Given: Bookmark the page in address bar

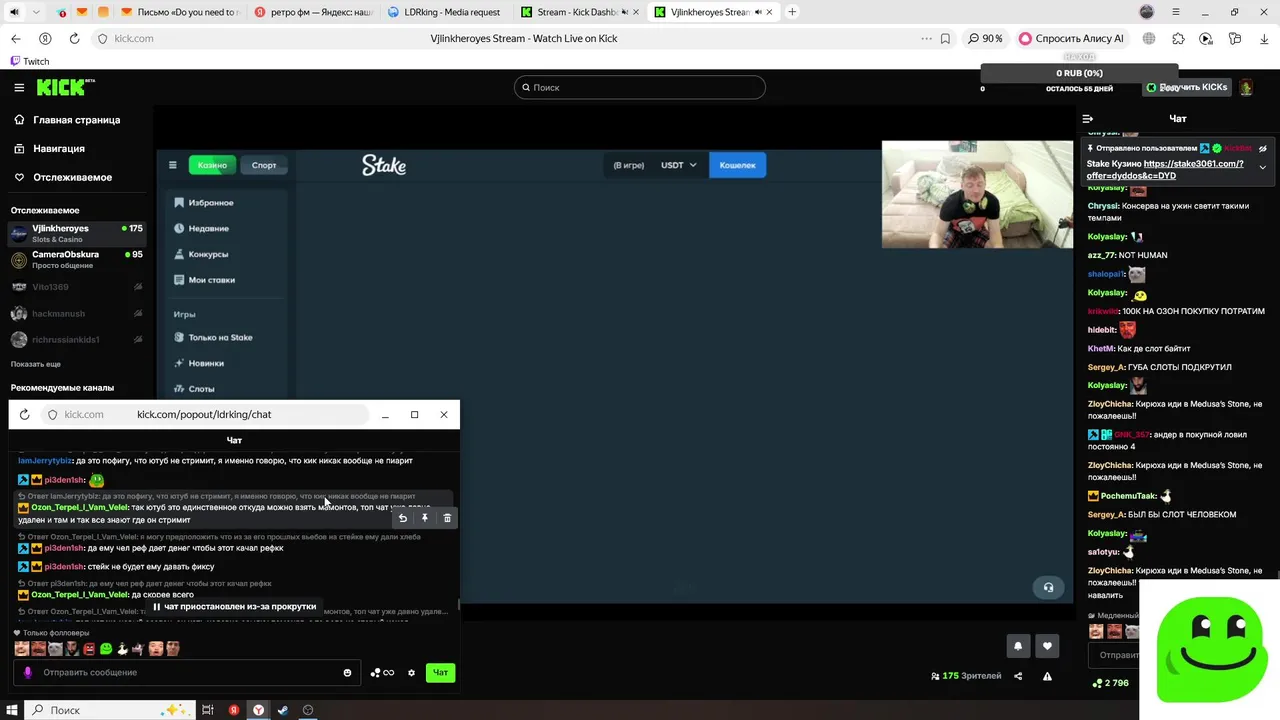Looking at the screenshot, I should 945,38.
